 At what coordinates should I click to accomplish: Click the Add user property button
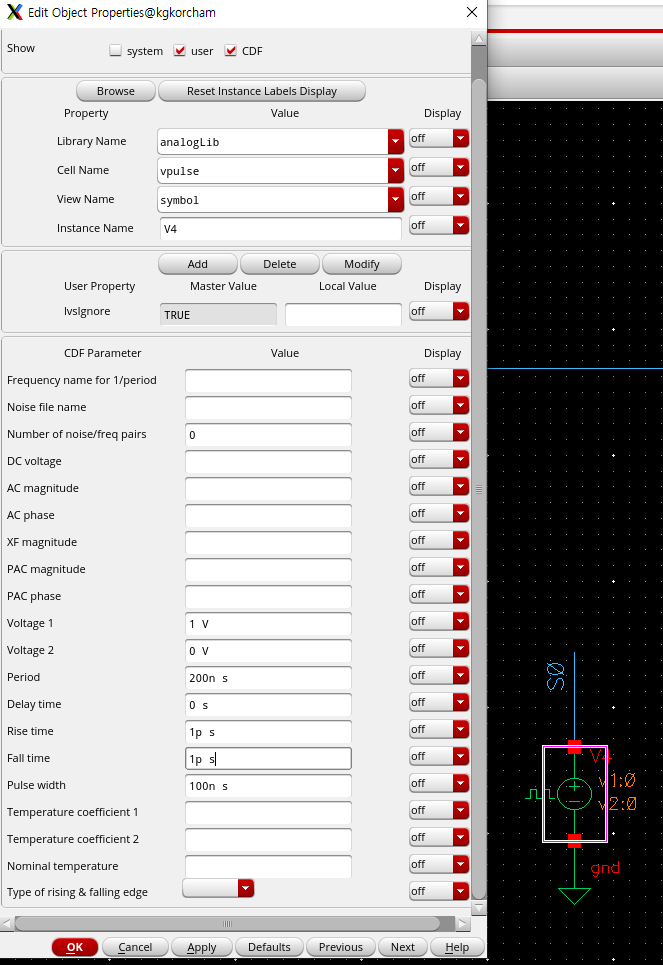(198, 264)
